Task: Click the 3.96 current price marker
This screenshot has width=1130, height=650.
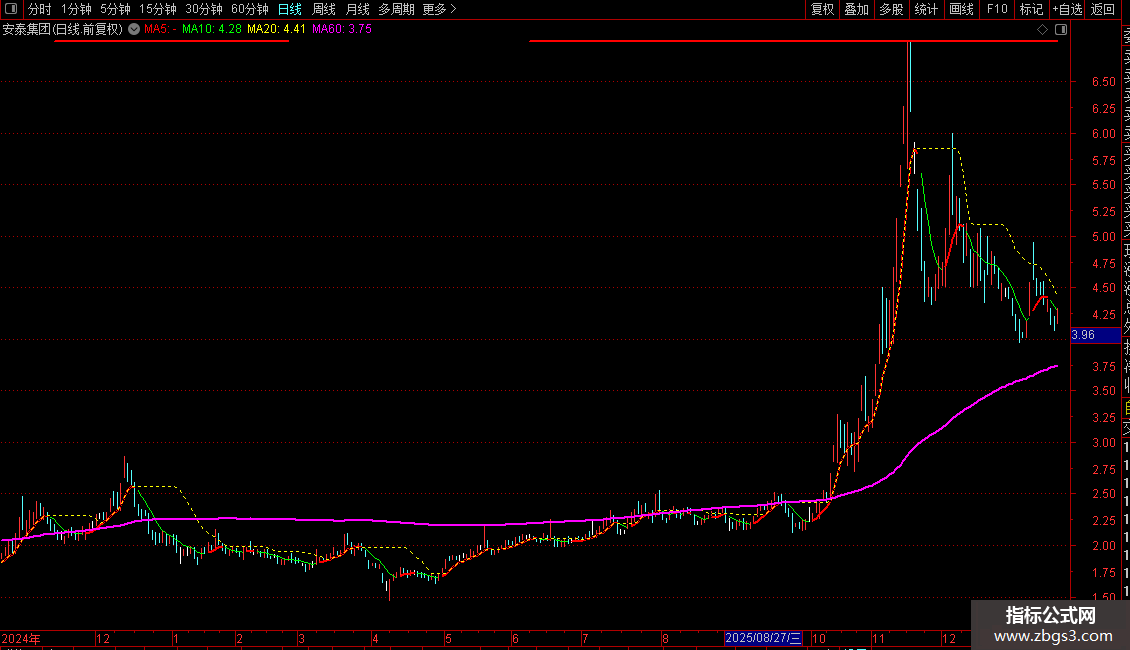Action: coord(1095,335)
